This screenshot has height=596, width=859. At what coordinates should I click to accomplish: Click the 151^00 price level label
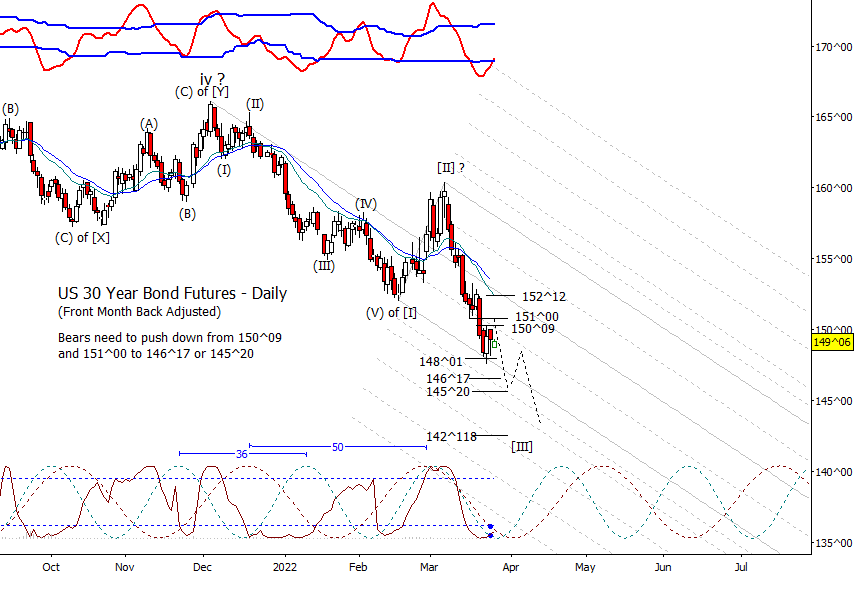click(537, 317)
